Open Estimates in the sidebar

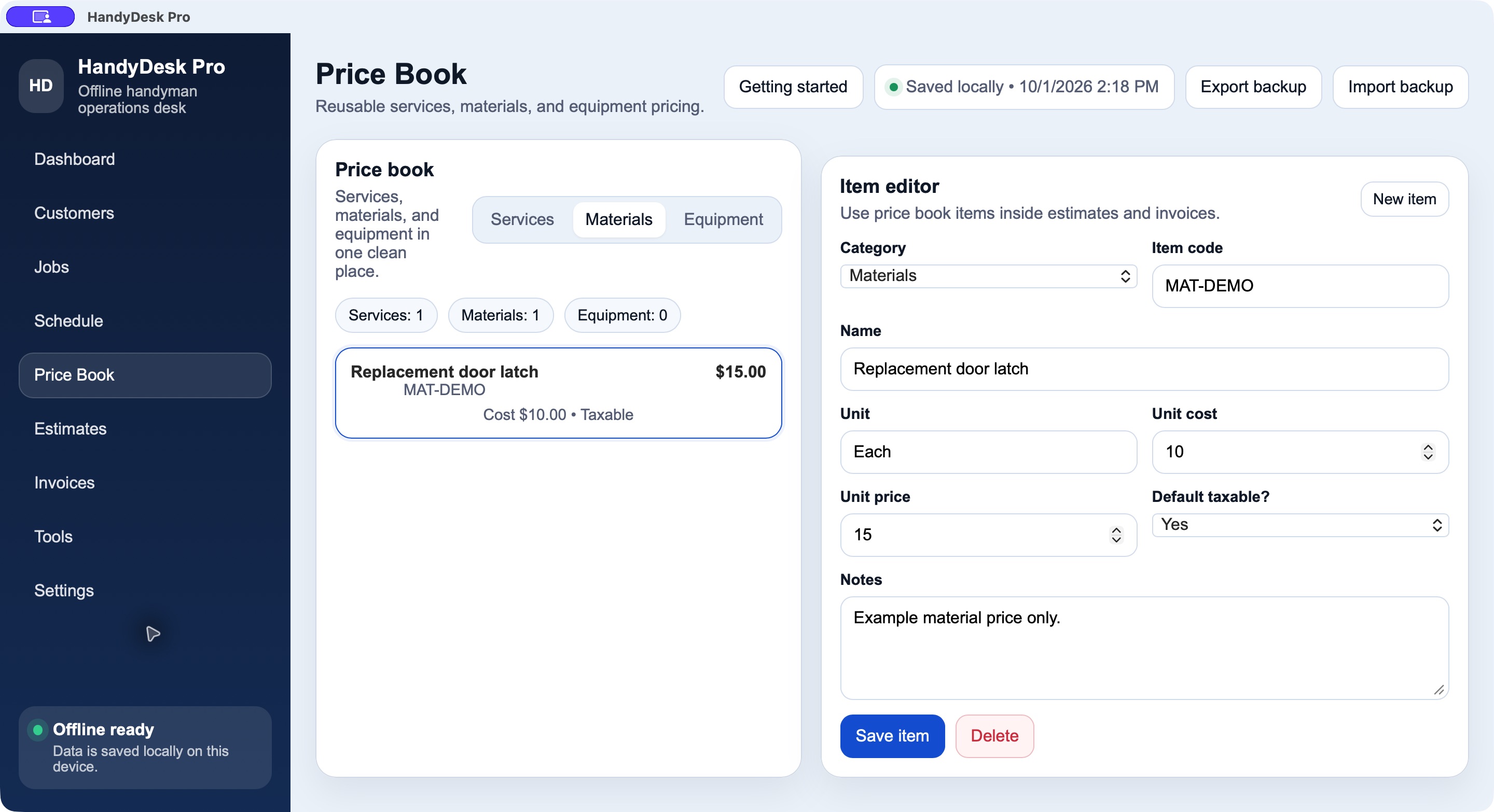[x=145, y=429]
